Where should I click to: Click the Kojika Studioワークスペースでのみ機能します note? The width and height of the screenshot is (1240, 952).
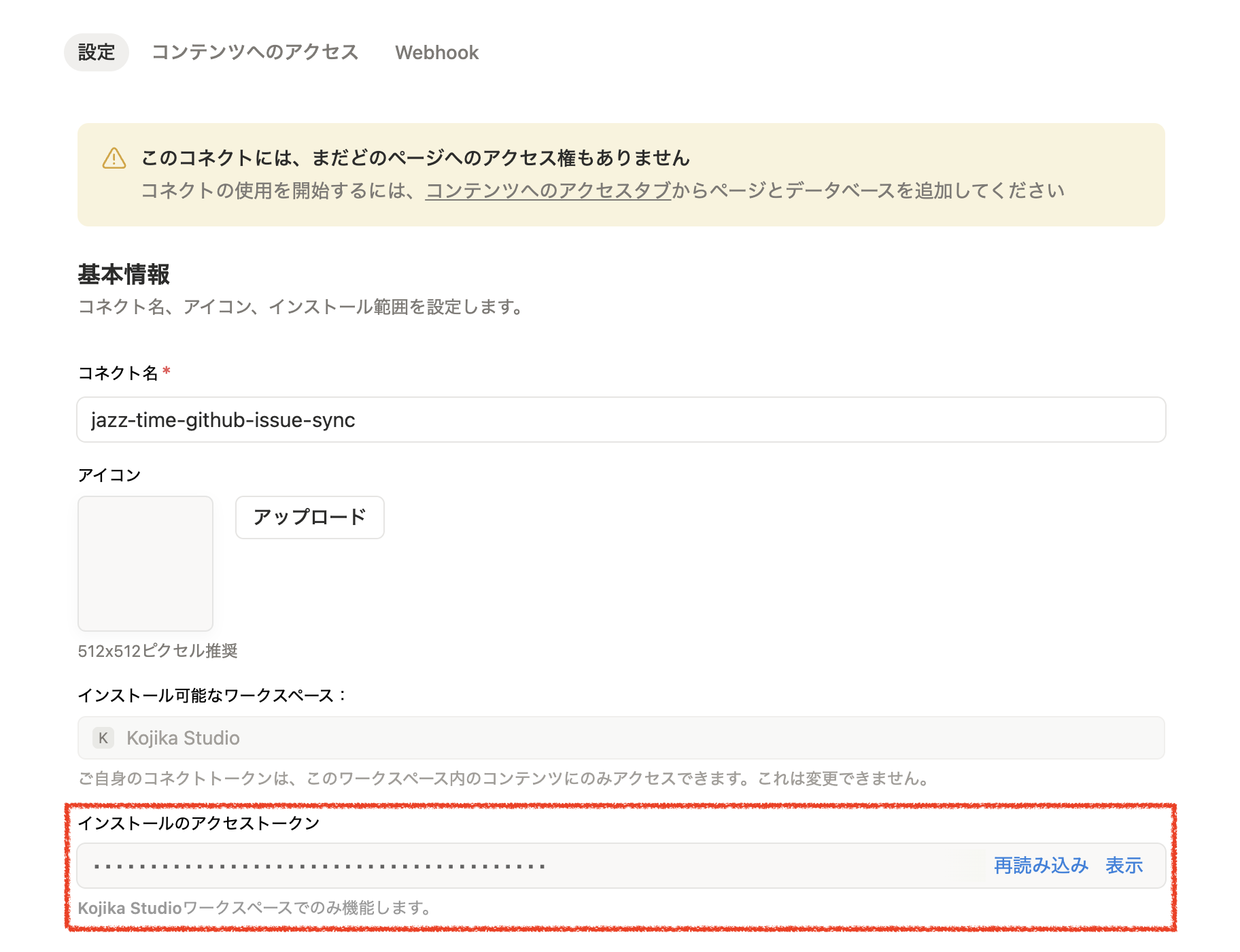(256, 908)
